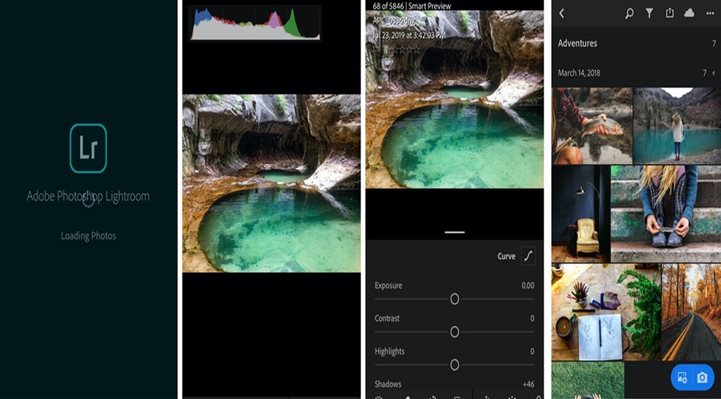Click the Exposure slider knob

click(454, 299)
